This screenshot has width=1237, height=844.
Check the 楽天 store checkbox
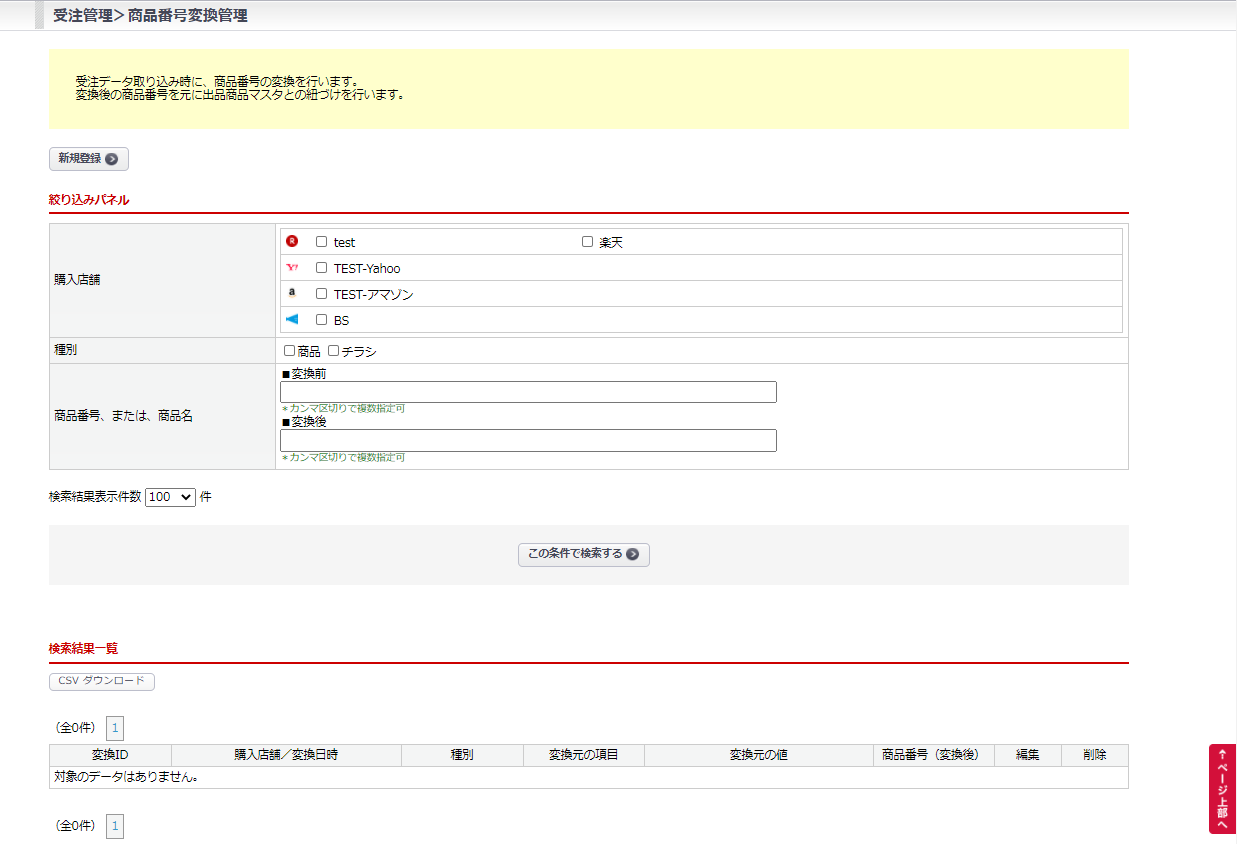coord(587,242)
